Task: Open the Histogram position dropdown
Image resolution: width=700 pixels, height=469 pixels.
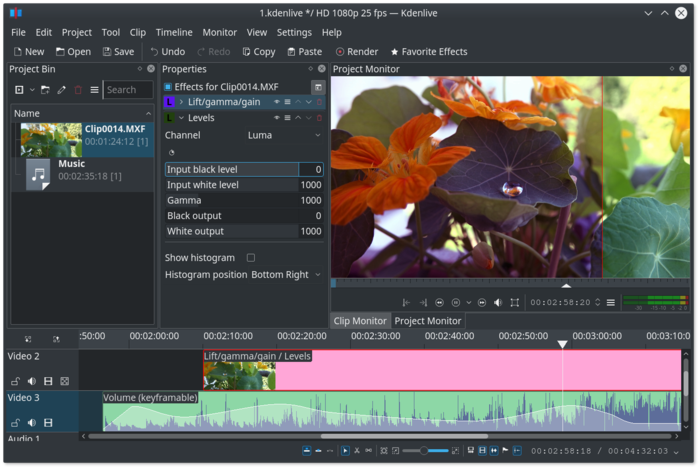Action: pos(286,274)
